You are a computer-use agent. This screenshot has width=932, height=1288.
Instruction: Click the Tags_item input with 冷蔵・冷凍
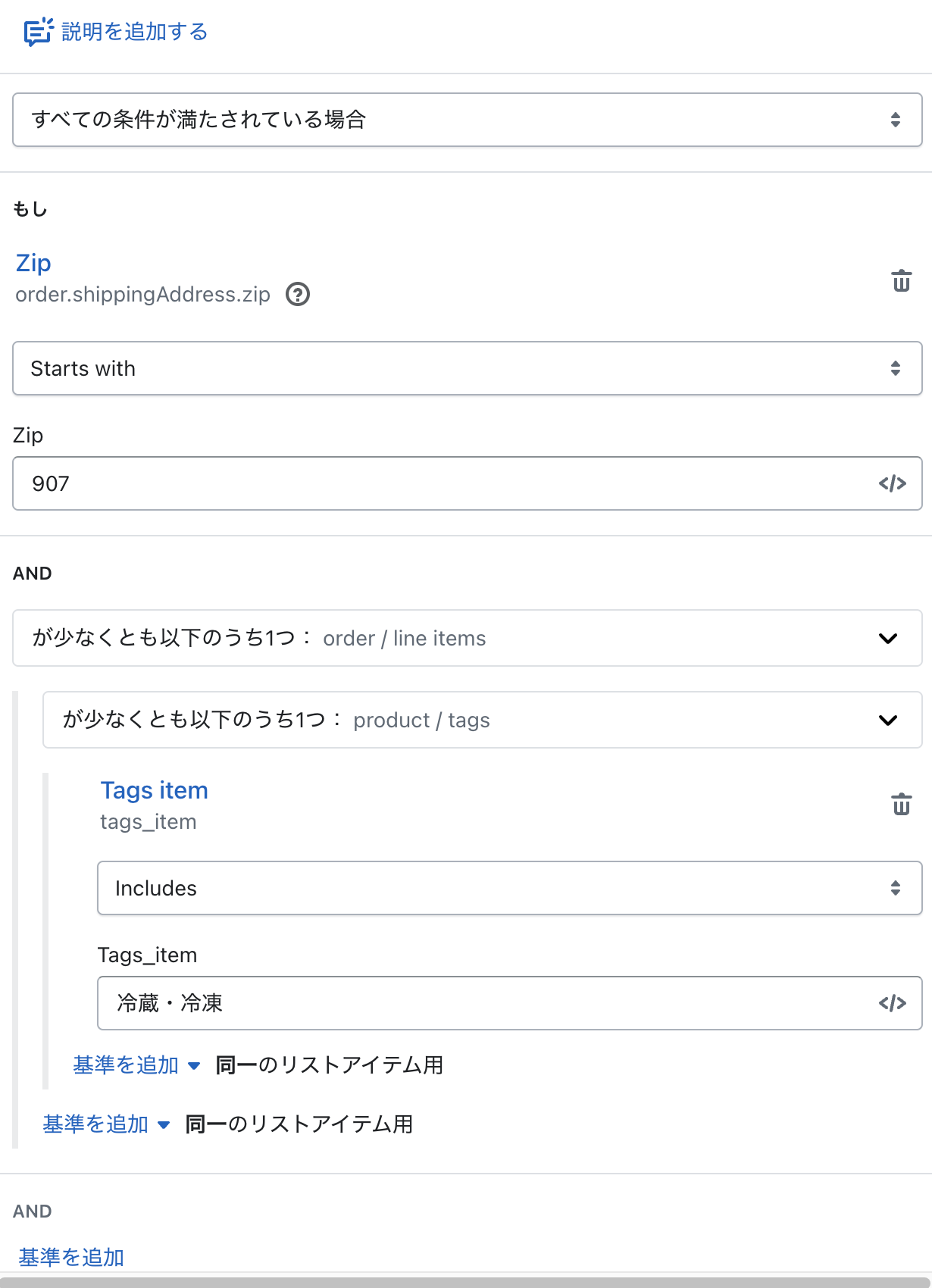coord(485,1003)
